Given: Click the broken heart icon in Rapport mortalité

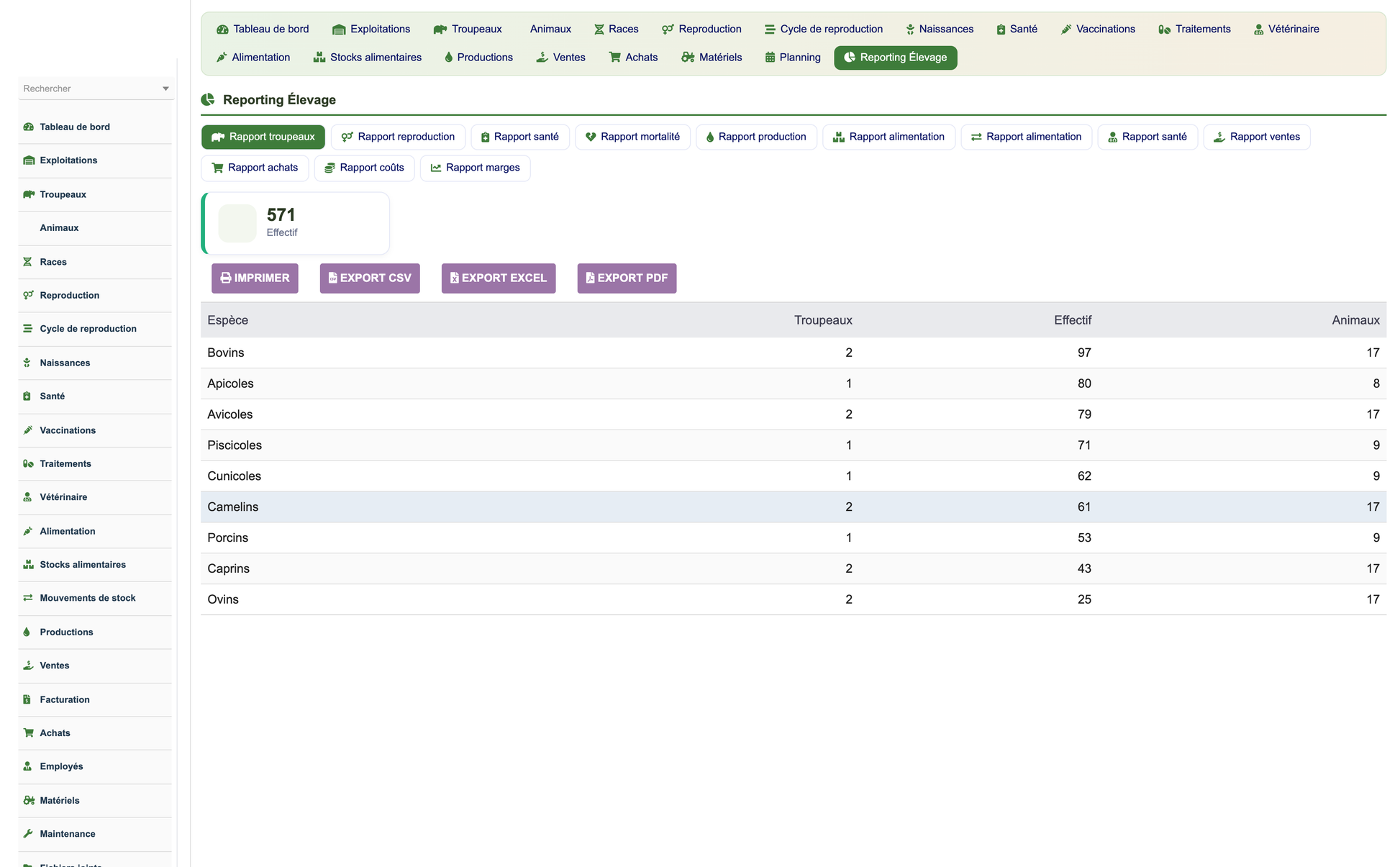Looking at the screenshot, I should pos(591,137).
